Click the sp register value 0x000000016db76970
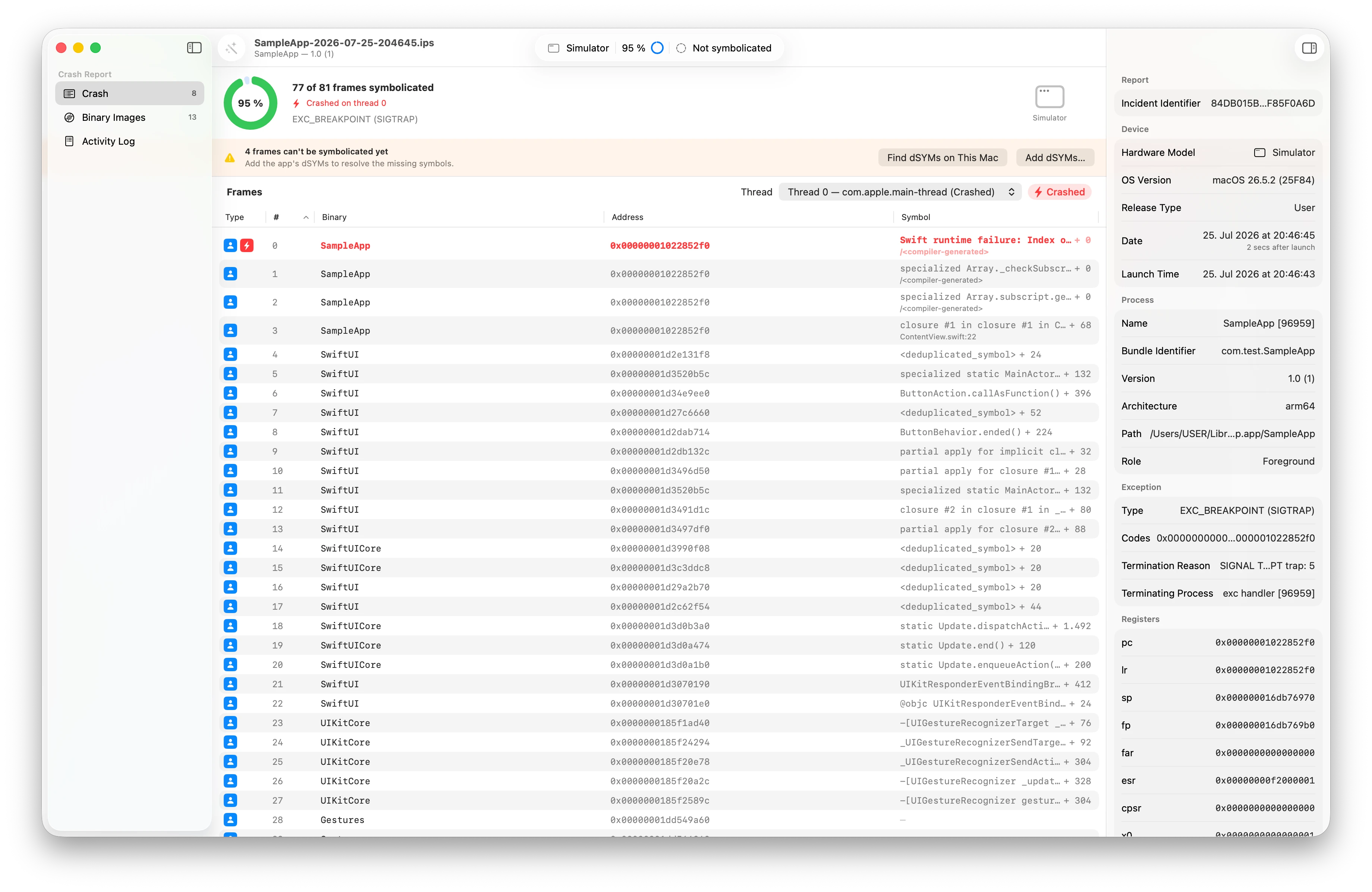Screen dimensions: 1372x892 [1265, 698]
